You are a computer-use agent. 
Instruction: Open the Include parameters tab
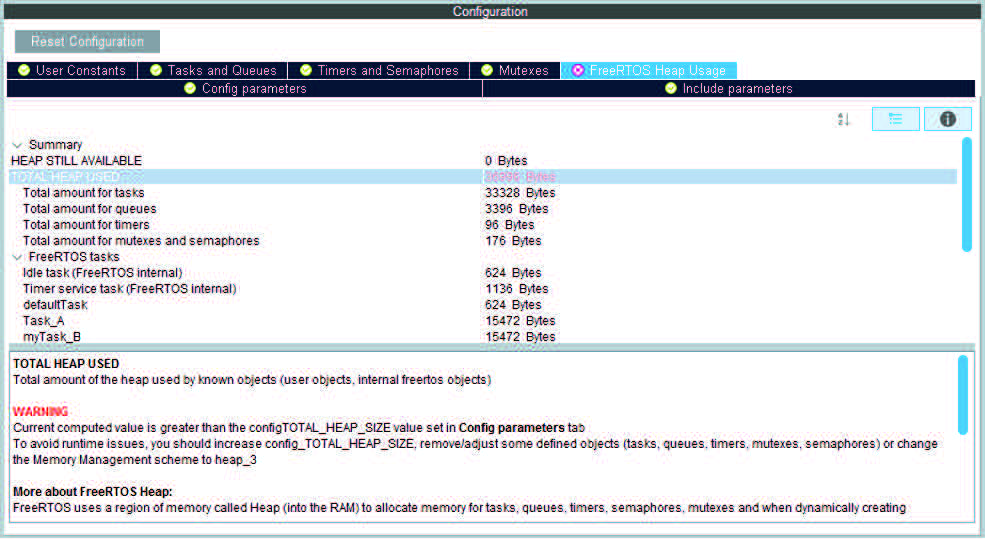729,89
